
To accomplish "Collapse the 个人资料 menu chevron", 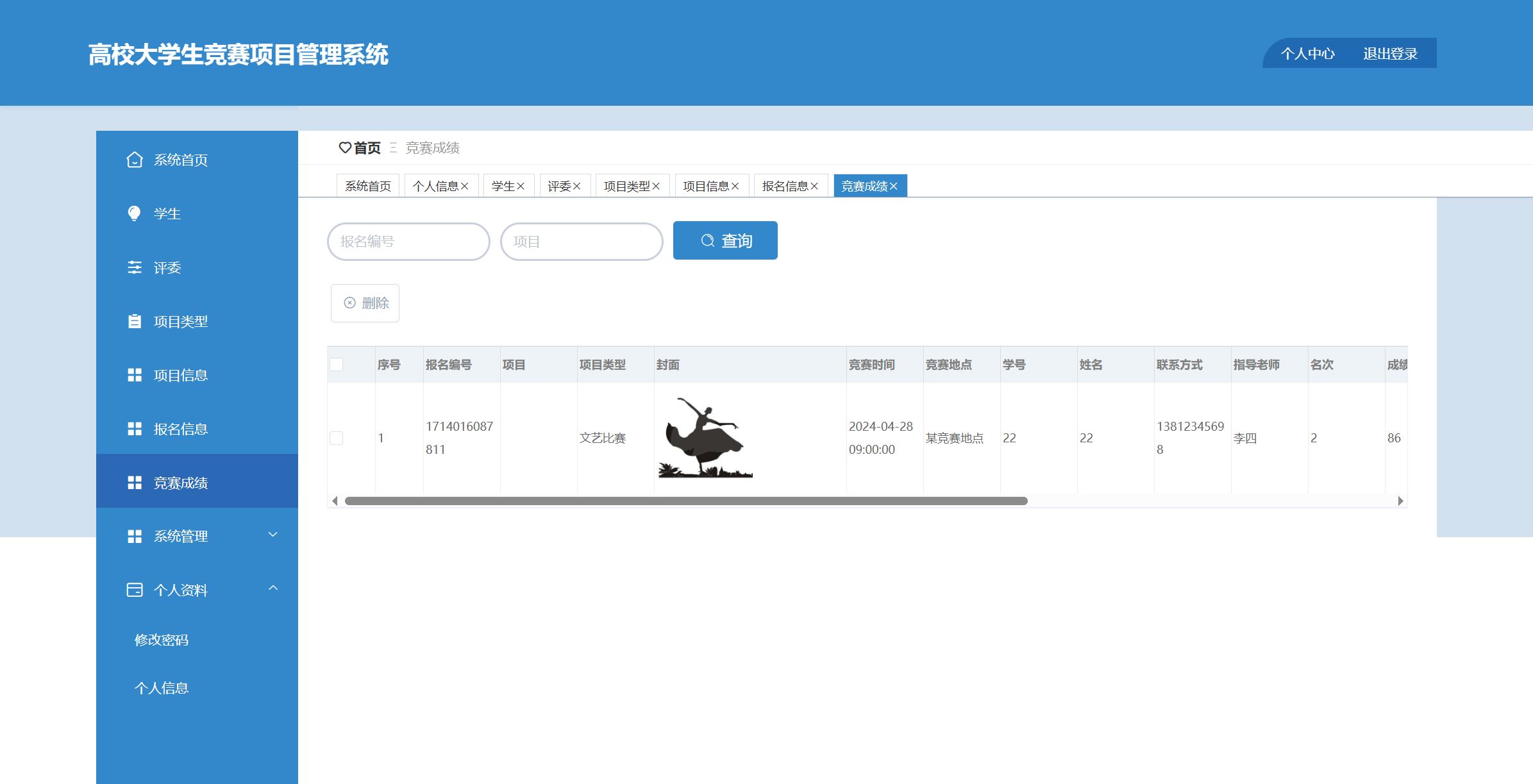I will 272,588.
